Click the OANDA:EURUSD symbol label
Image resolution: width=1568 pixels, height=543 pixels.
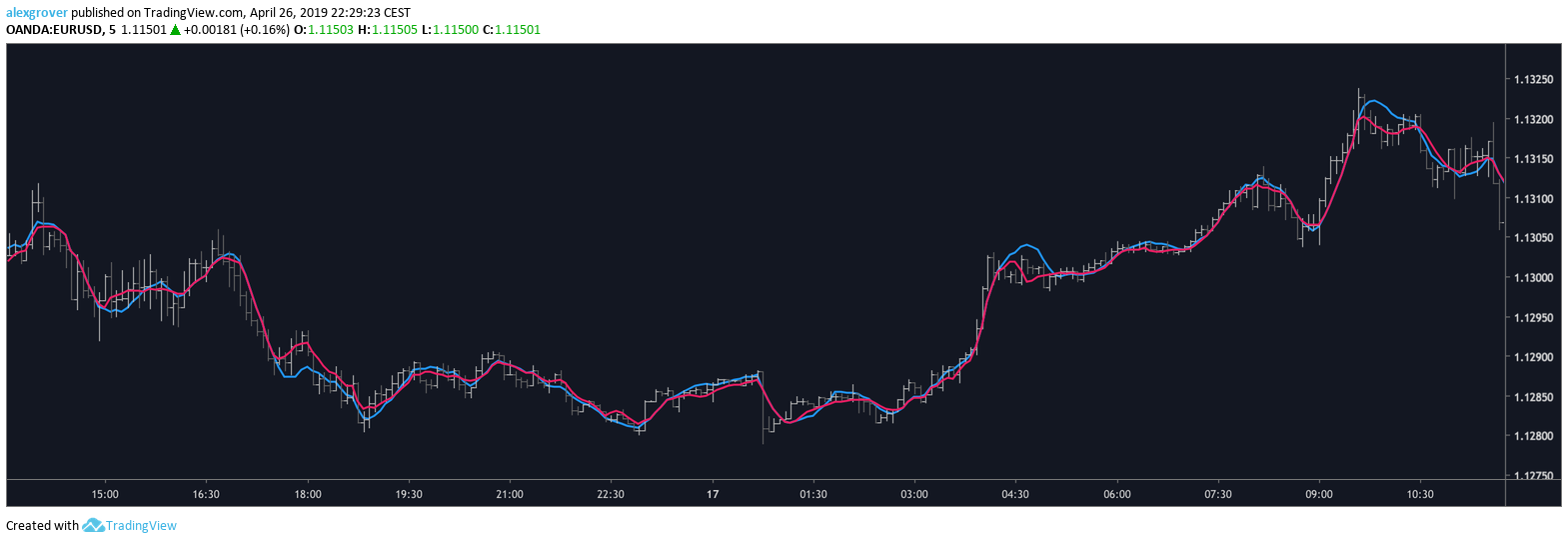54,30
